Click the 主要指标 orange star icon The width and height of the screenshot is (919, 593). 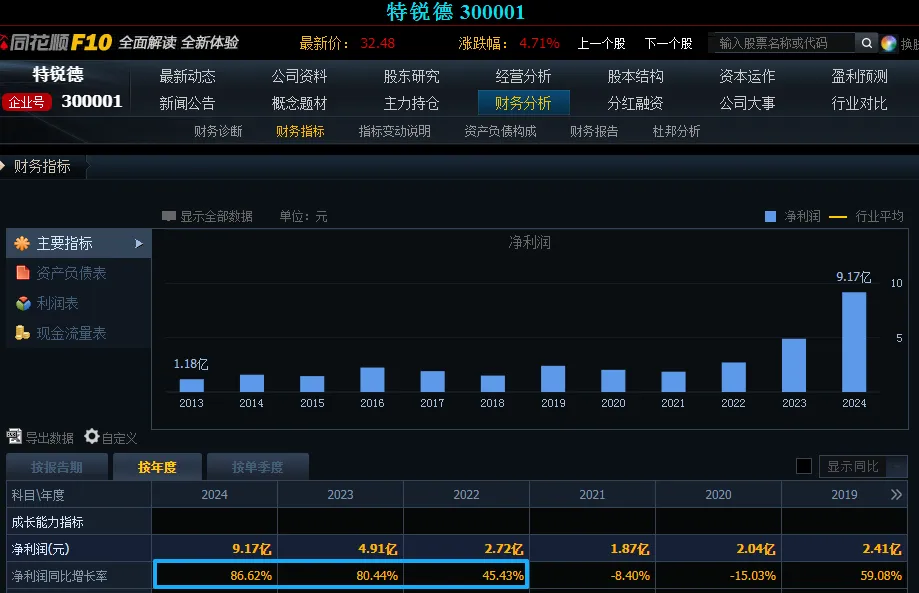coord(22,243)
